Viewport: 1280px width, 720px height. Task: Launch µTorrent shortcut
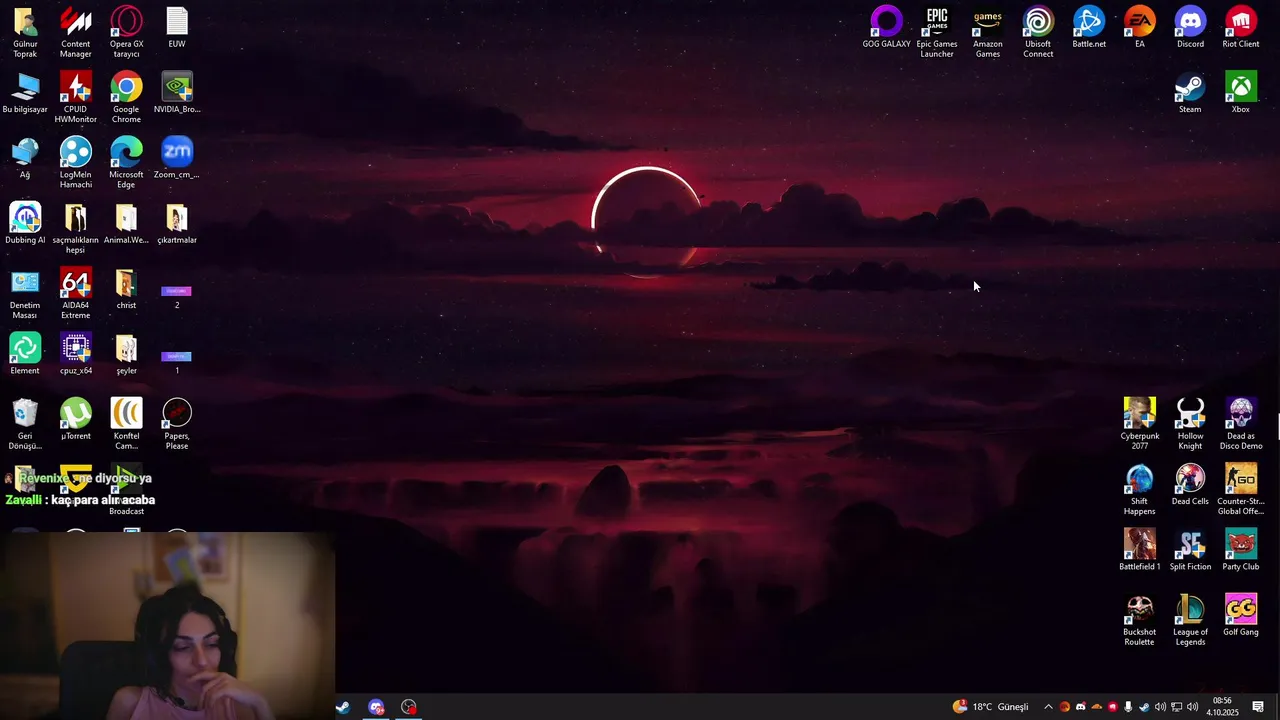tap(76, 419)
